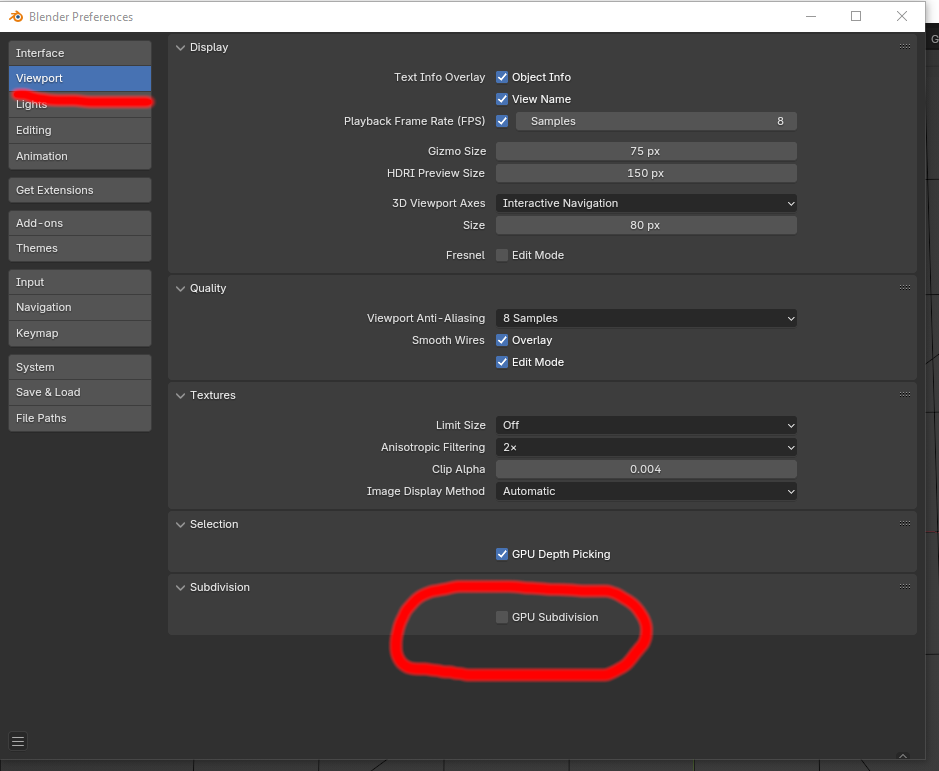Screen dimensions: 939x771
Task: Open the Viewport Anti-Aliasing dropdown
Action: [x=646, y=318]
